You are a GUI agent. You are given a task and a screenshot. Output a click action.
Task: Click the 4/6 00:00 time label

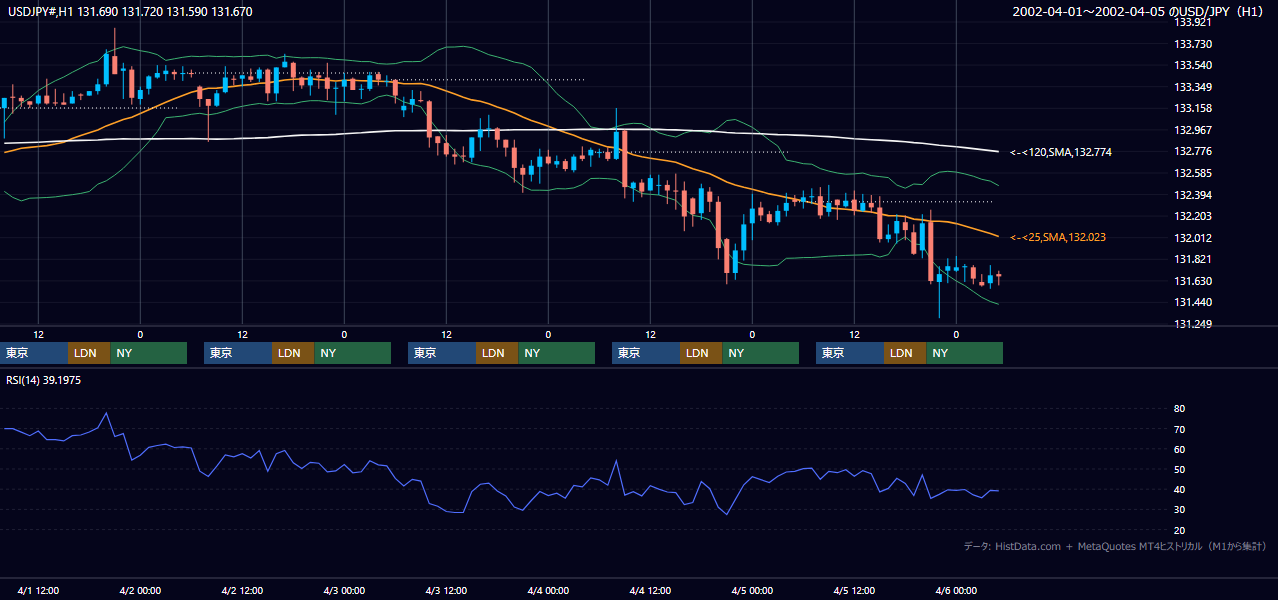[956, 591]
